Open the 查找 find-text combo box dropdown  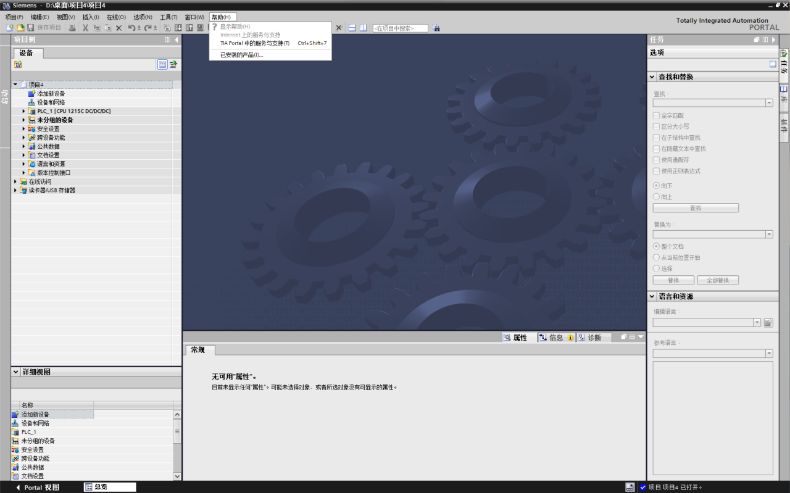[769, 103]
